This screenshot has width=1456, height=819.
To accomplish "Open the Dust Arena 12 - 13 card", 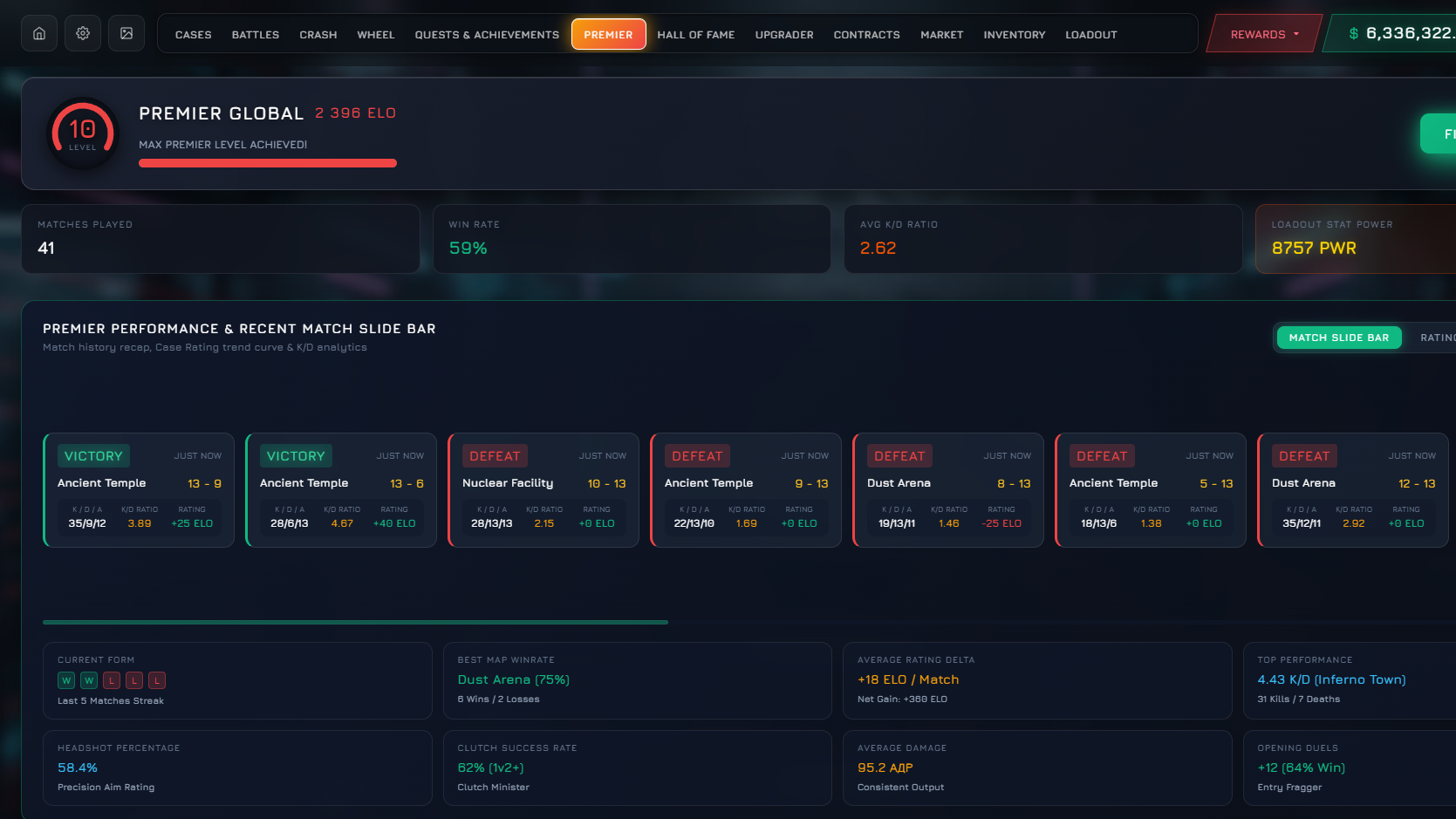I will coord(1353,490).
